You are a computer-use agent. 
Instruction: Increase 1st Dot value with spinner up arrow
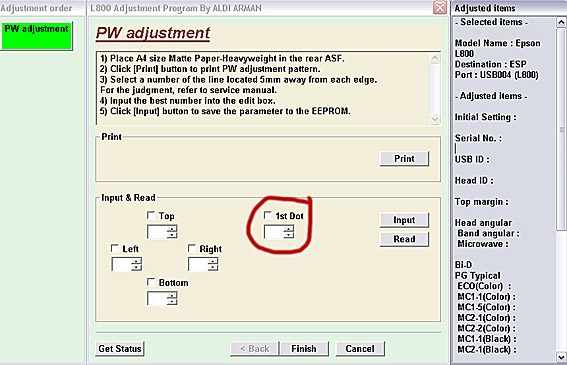(x=289, y=229)
